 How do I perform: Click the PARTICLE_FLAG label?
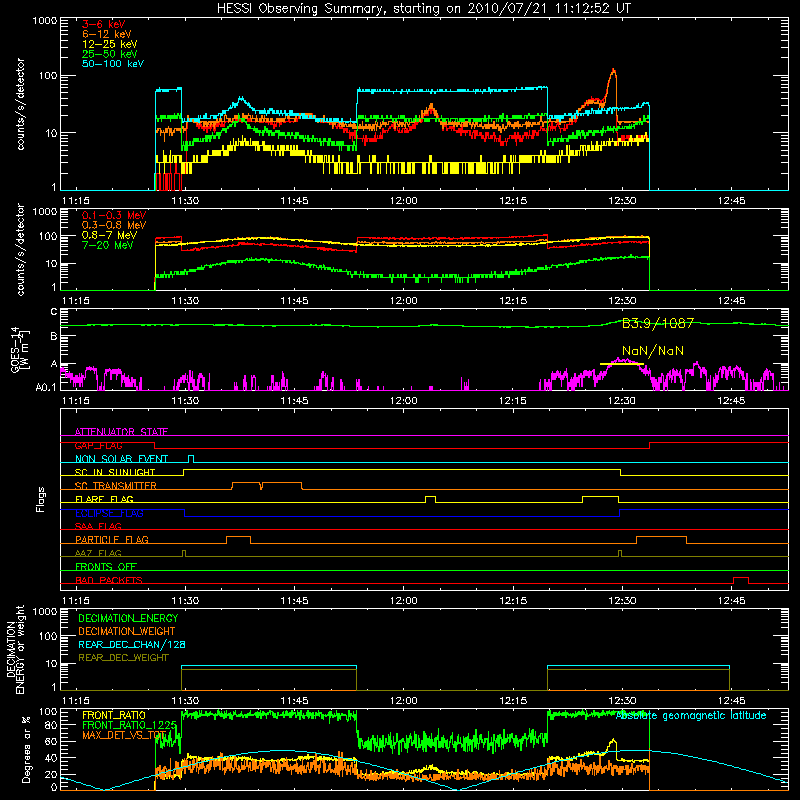pyautogui.click(x=112, y=539)
